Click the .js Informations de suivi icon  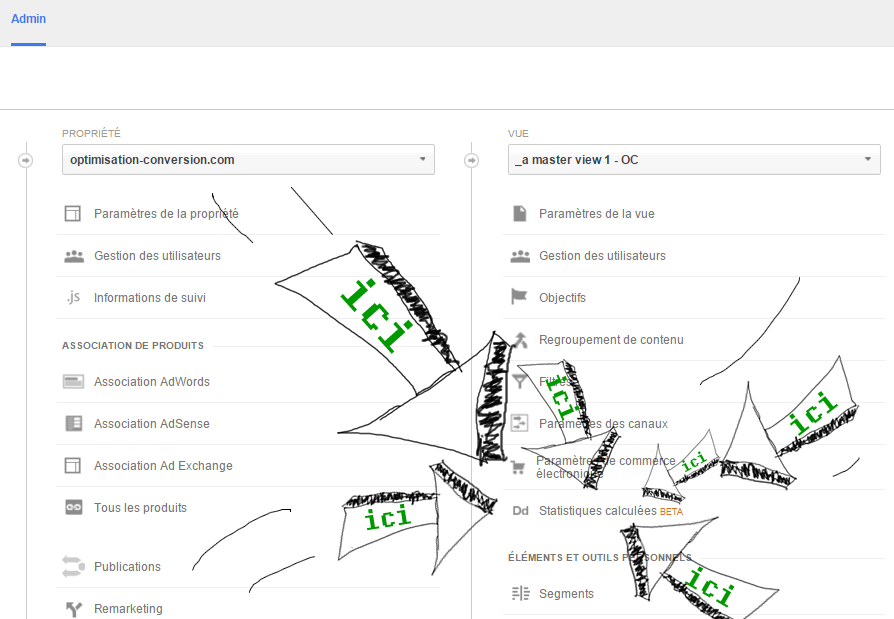coord(73,298)
